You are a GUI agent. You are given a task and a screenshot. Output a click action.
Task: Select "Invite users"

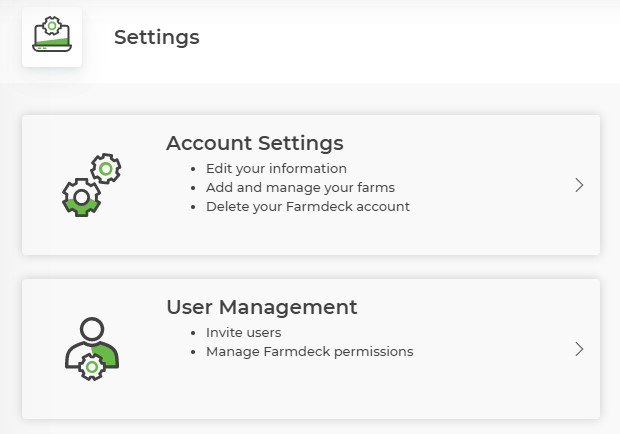[243, 332]
